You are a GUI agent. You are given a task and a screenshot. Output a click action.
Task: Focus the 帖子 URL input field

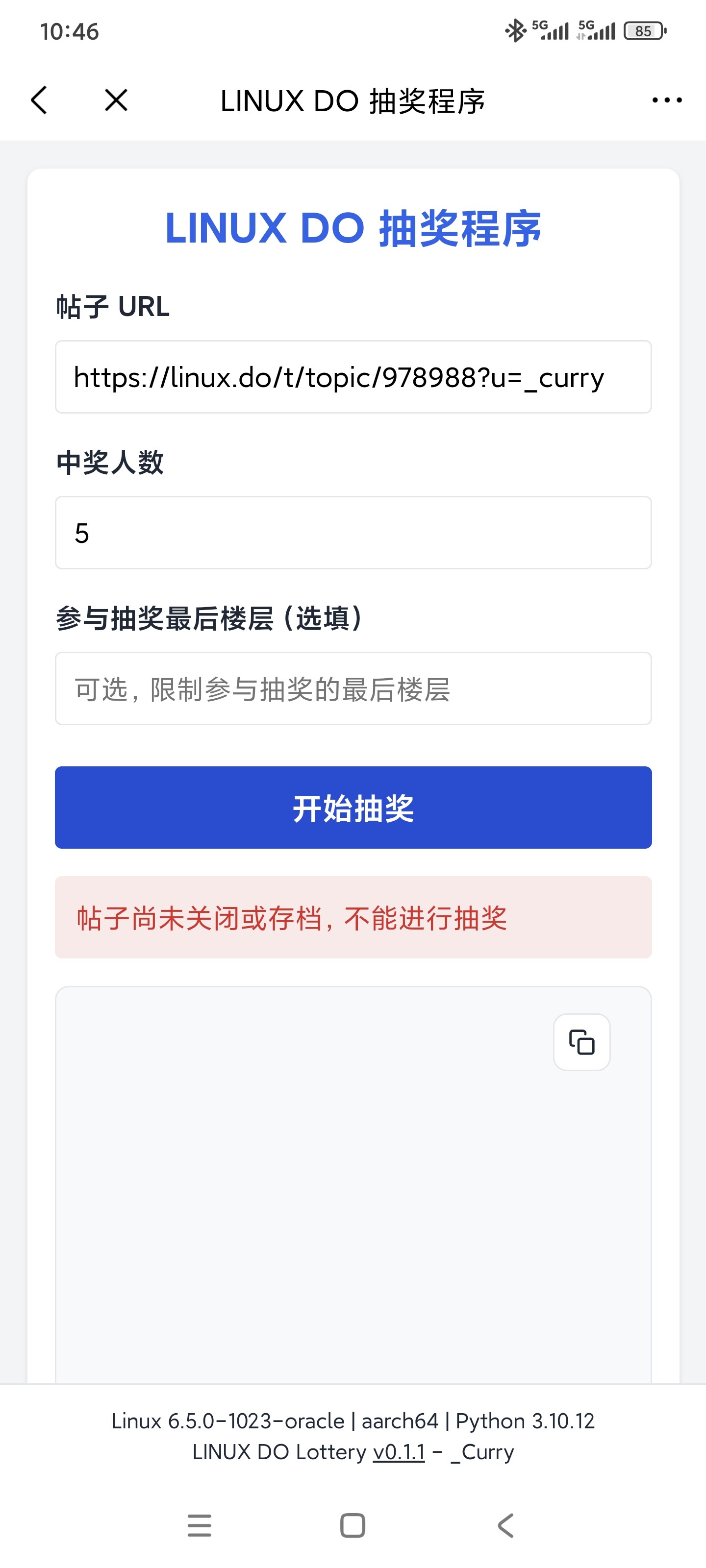(x=353, y=377)
